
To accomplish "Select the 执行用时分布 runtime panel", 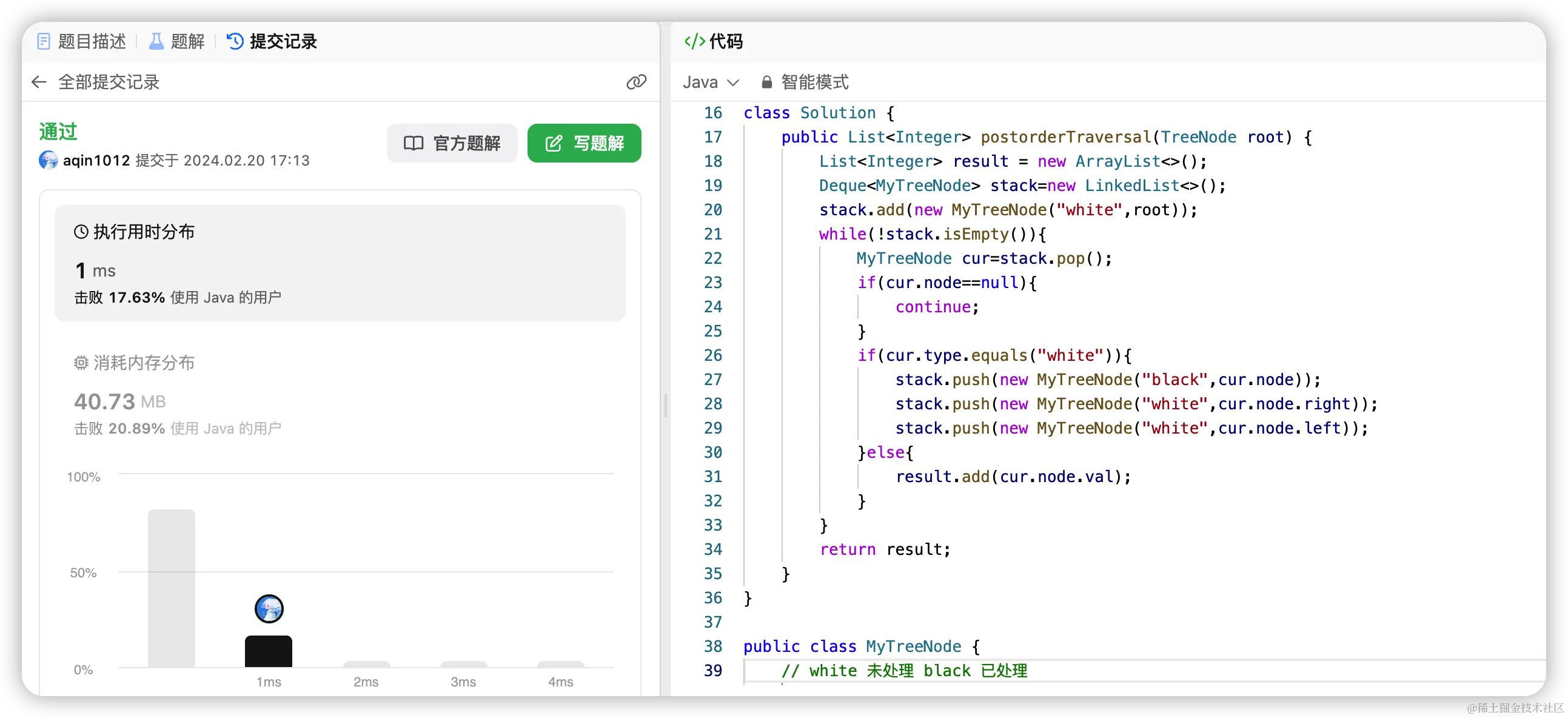I will pos(340,263).
